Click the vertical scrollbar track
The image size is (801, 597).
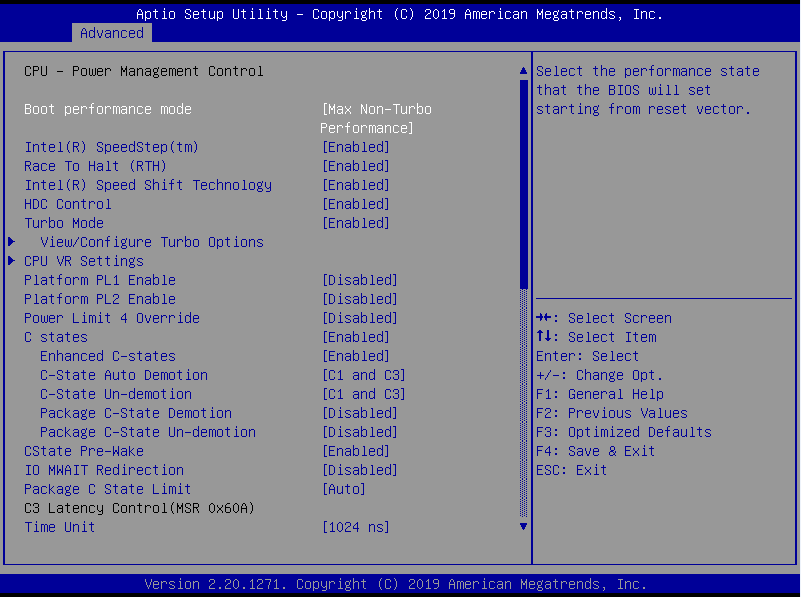523,400
